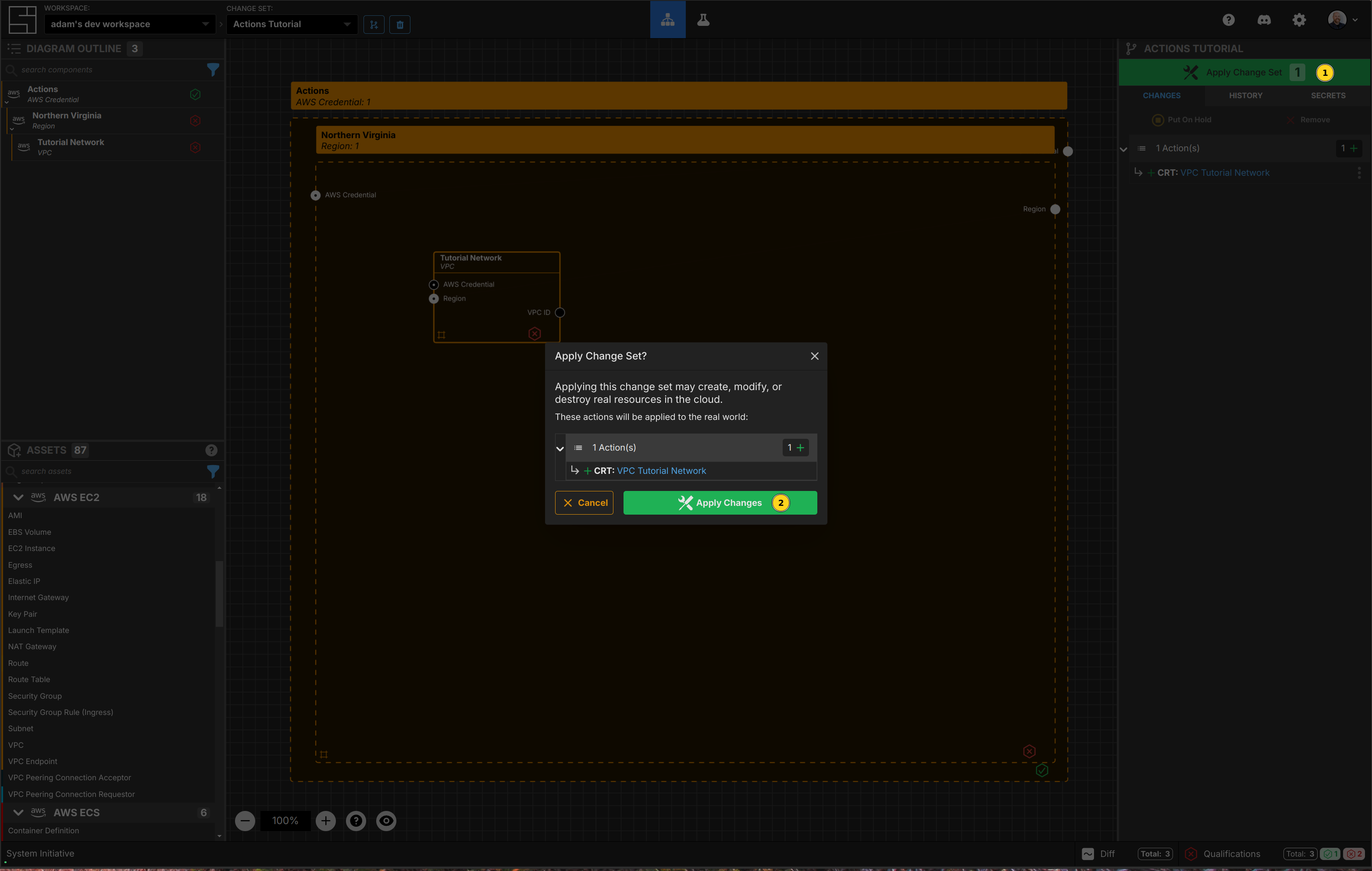
Task: Click red qualification icon on Northern Virginia row
Action: [x=196, y=120]
